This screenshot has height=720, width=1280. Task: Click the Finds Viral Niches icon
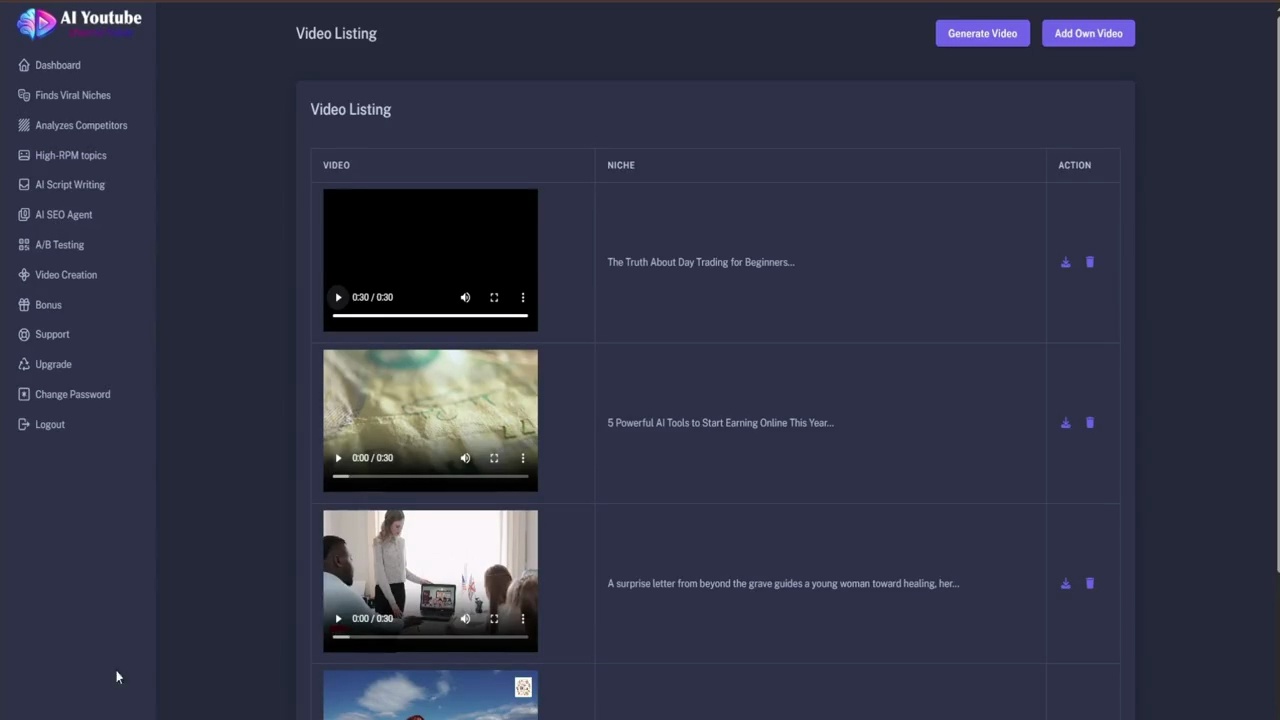click(24, 95)
